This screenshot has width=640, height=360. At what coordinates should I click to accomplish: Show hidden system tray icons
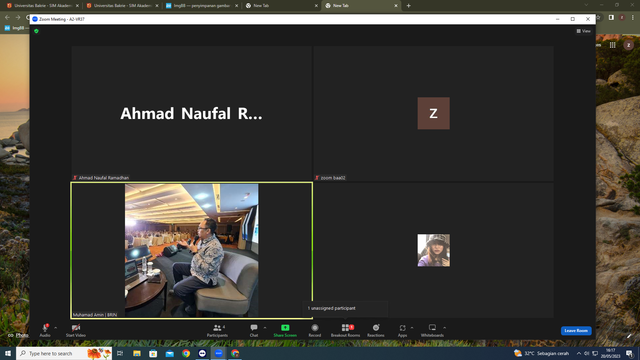click(578, 353)
